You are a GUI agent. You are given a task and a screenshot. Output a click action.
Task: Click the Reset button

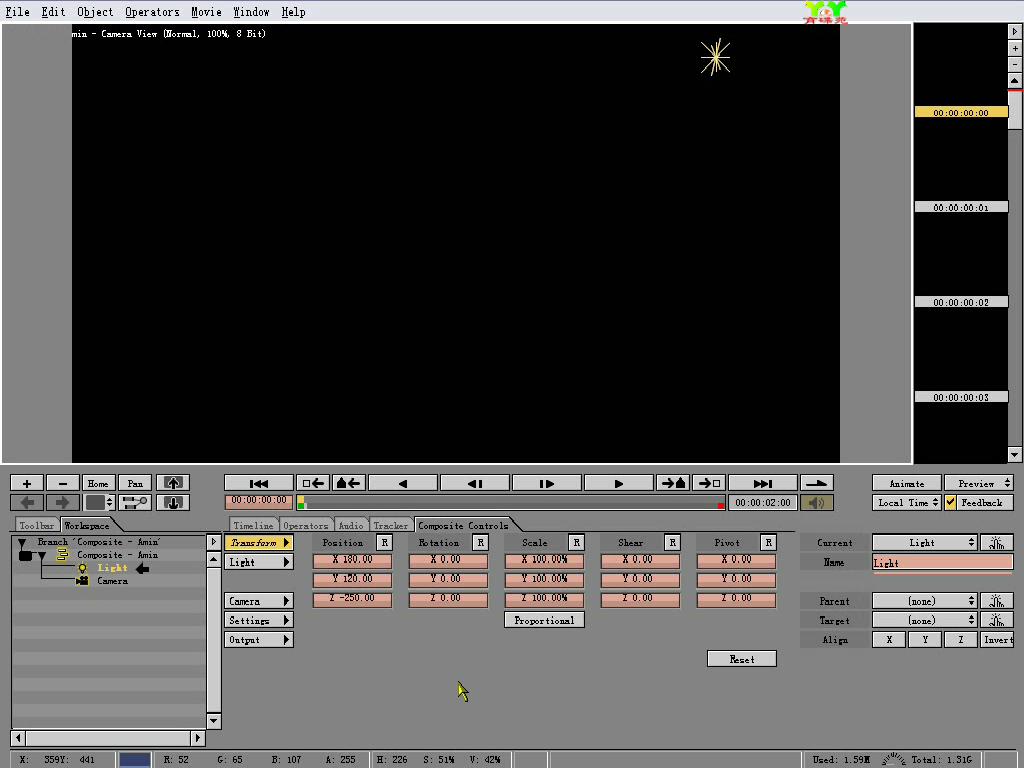point(742,659)
